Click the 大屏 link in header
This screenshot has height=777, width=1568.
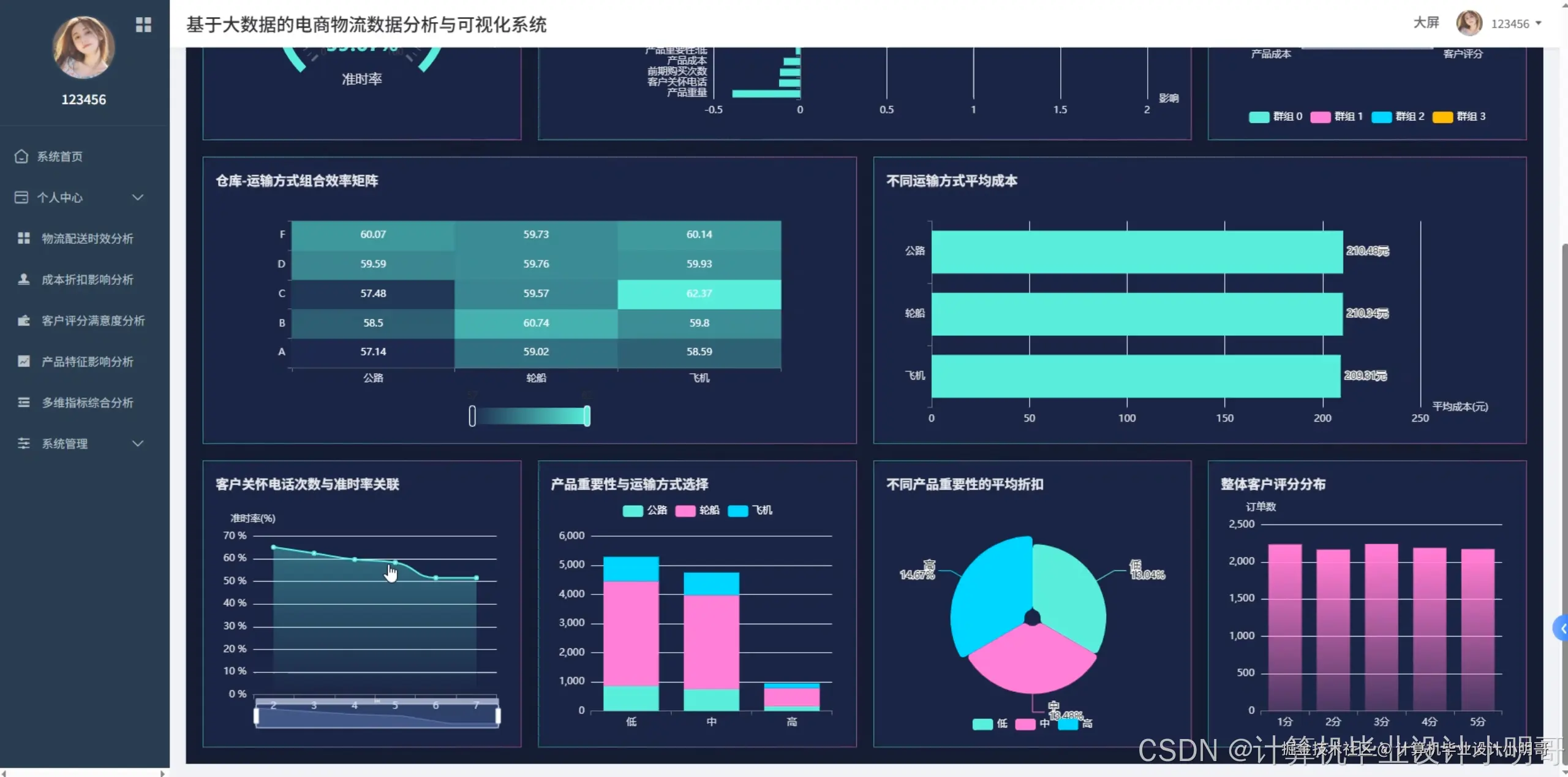(1426, 23)
